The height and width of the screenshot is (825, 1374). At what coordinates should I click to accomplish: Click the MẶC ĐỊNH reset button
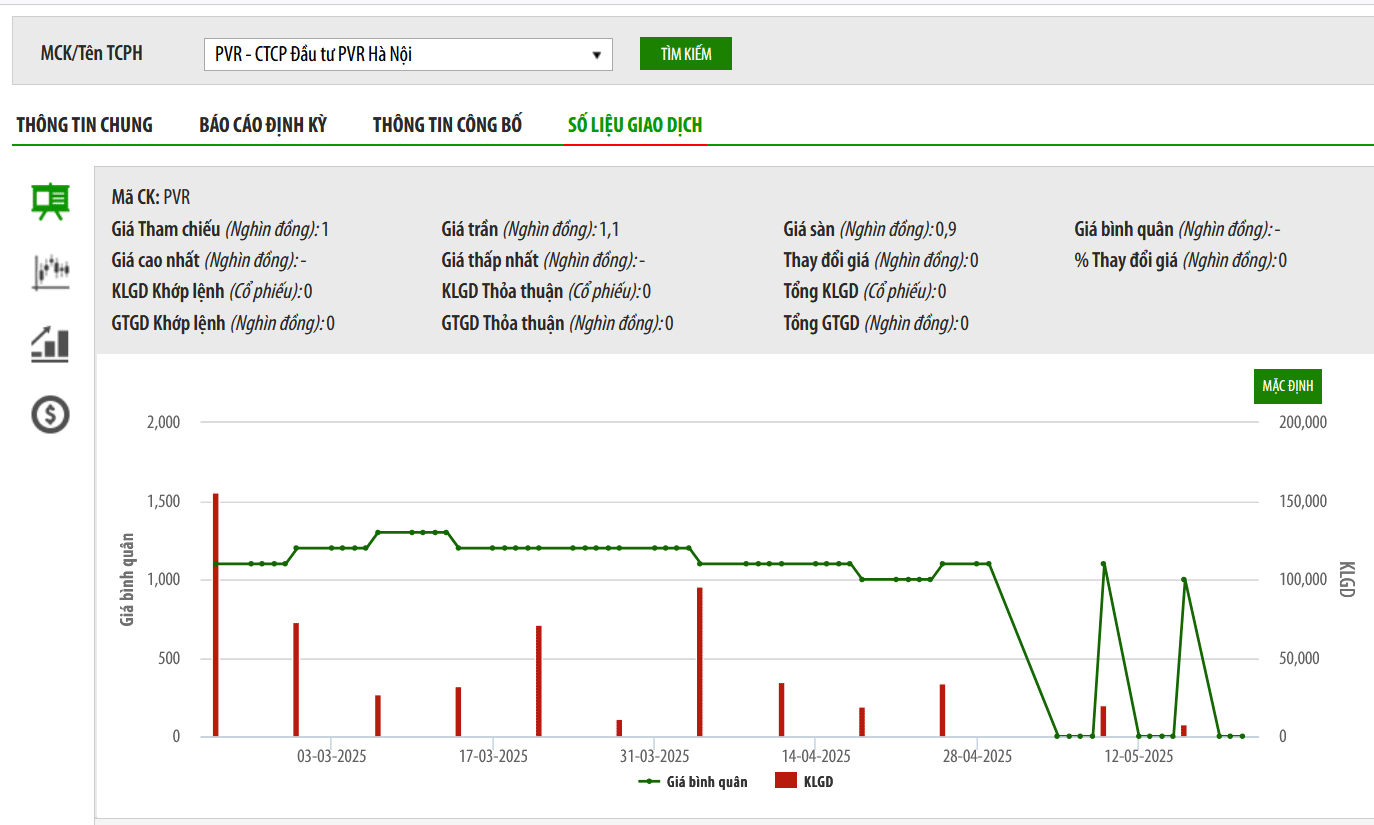click(1288, 386)
